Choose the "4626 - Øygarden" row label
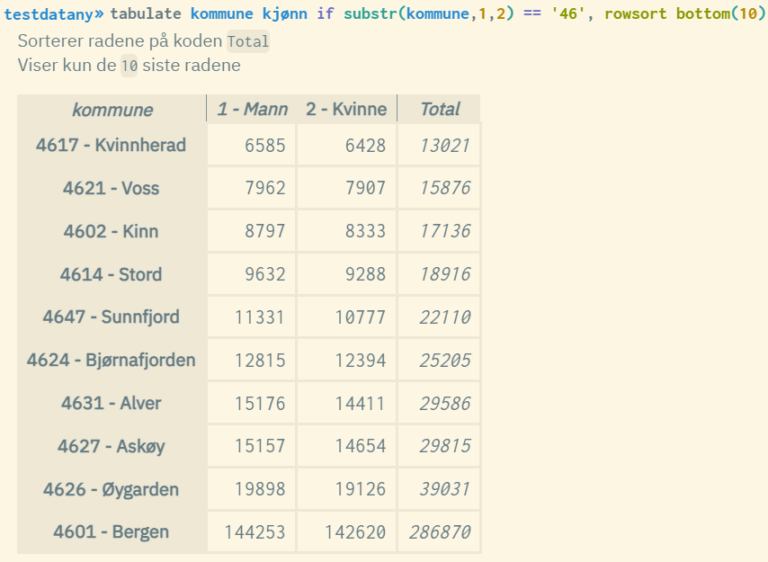Viewport: 768px width, 562px height. click(111, 489)
